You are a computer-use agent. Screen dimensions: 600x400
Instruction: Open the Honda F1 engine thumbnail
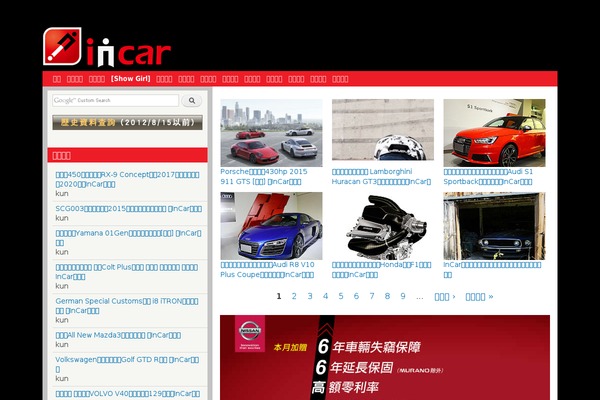pos(383,226)
